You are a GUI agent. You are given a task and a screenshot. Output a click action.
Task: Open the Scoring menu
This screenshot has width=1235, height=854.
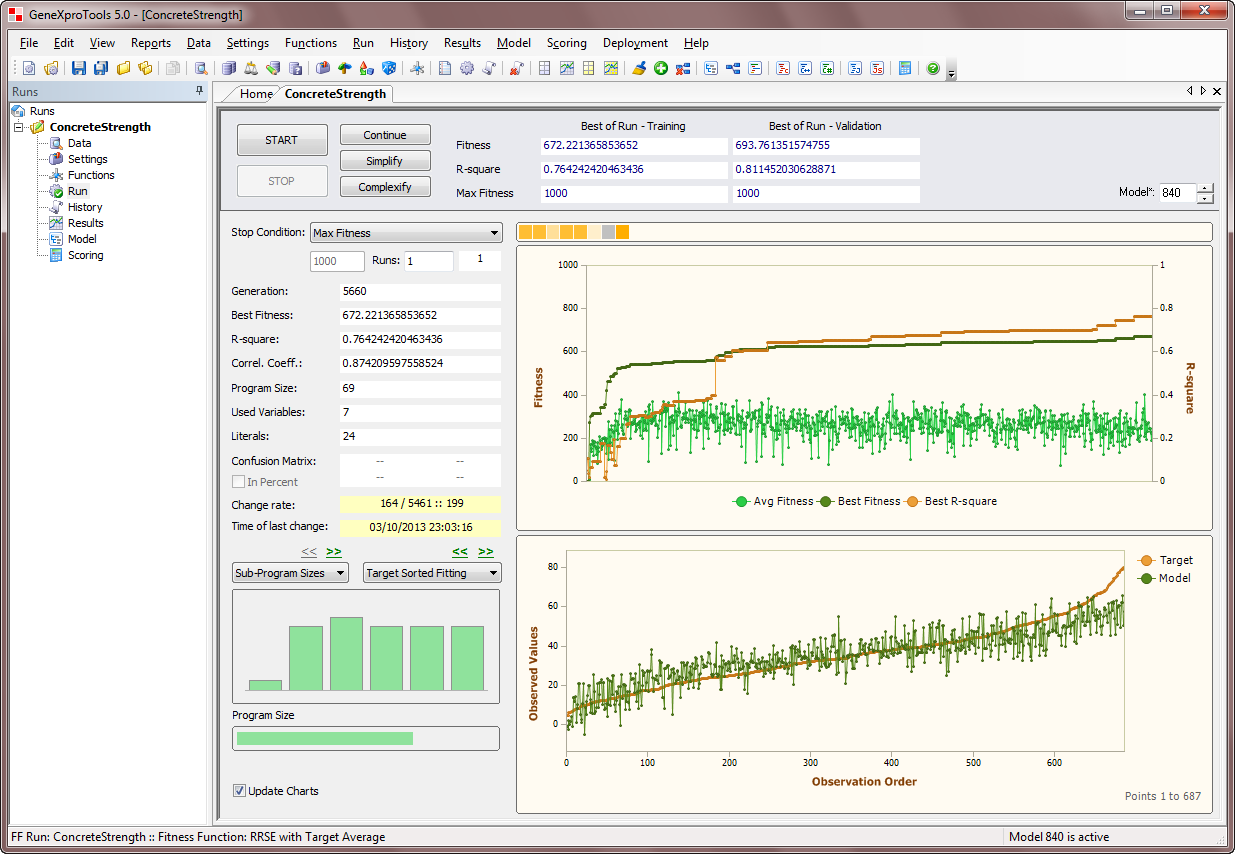[566, 43]
